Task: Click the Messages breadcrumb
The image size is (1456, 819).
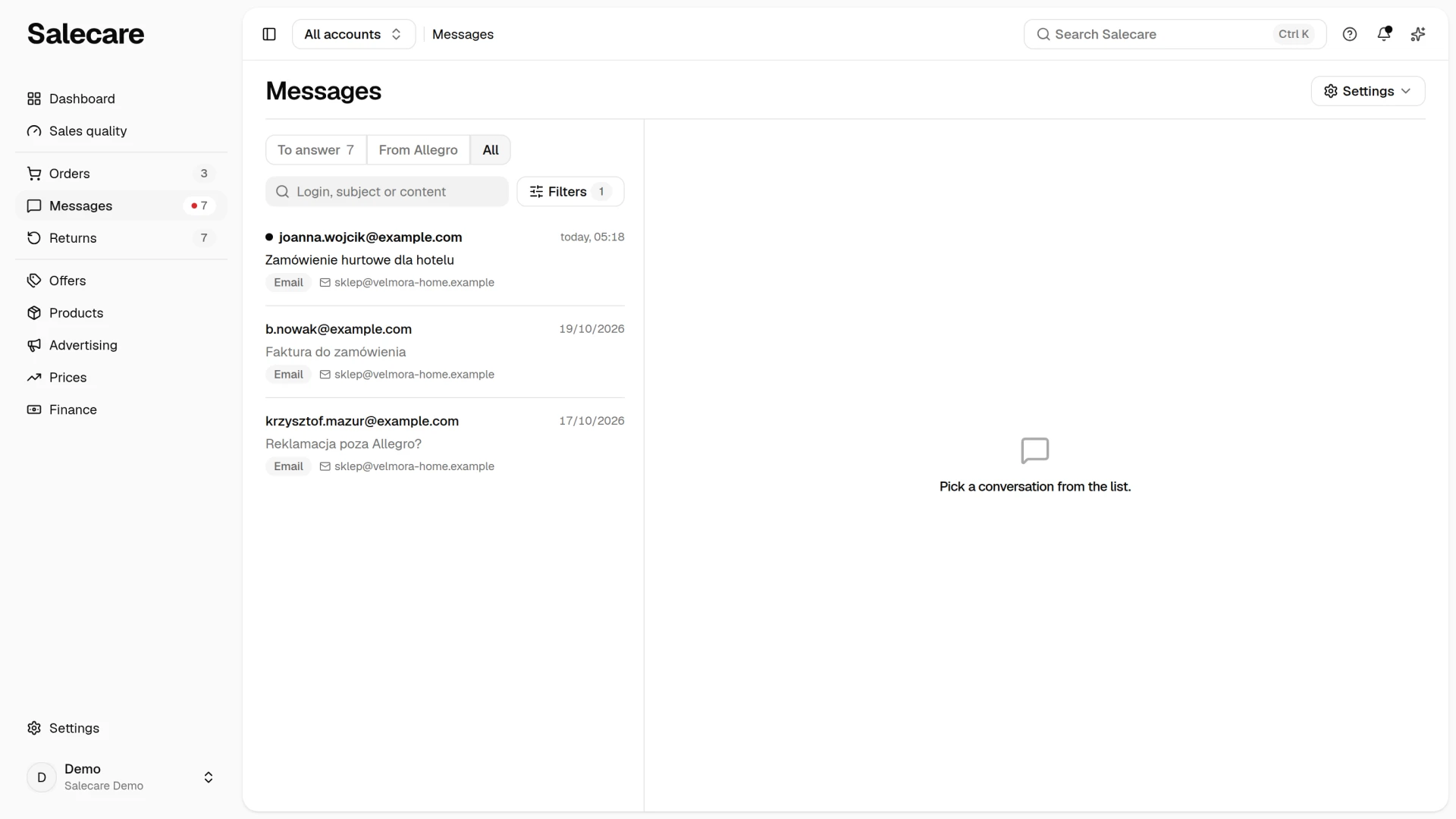Action: [463, 34]
